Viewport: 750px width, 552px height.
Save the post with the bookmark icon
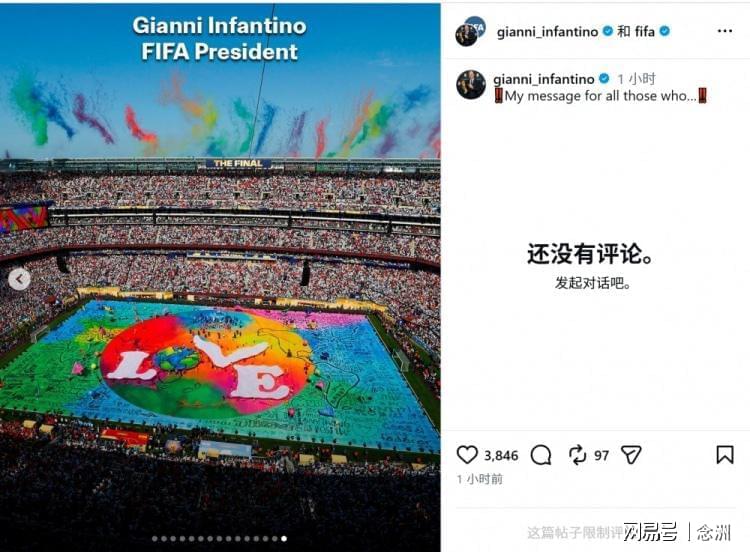[725, 455]
